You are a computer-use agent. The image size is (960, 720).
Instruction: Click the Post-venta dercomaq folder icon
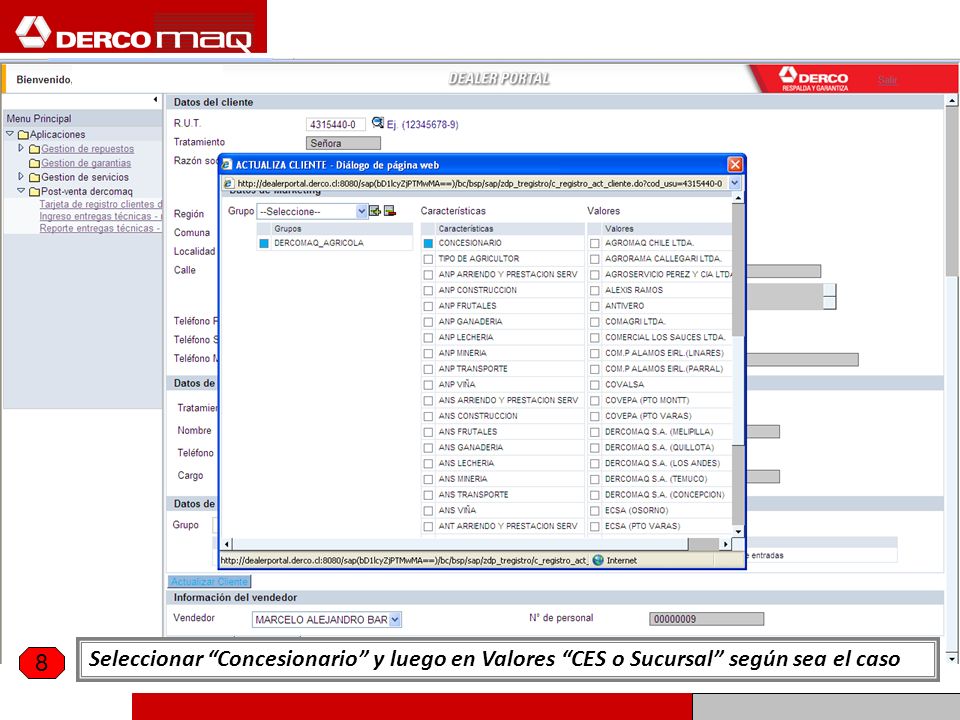click(34, 192)
